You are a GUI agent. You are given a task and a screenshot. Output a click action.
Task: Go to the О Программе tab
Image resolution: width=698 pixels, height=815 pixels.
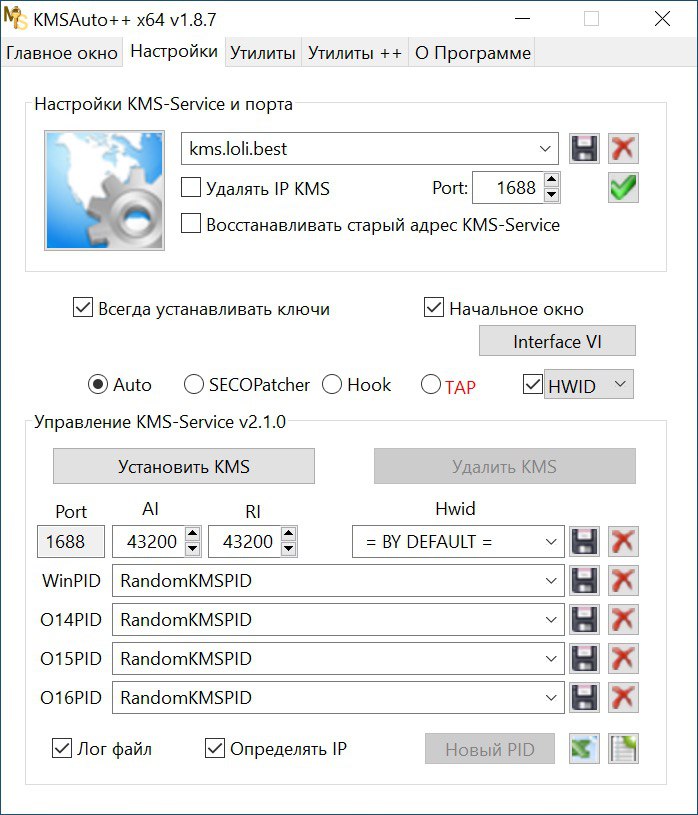point(472,53)
